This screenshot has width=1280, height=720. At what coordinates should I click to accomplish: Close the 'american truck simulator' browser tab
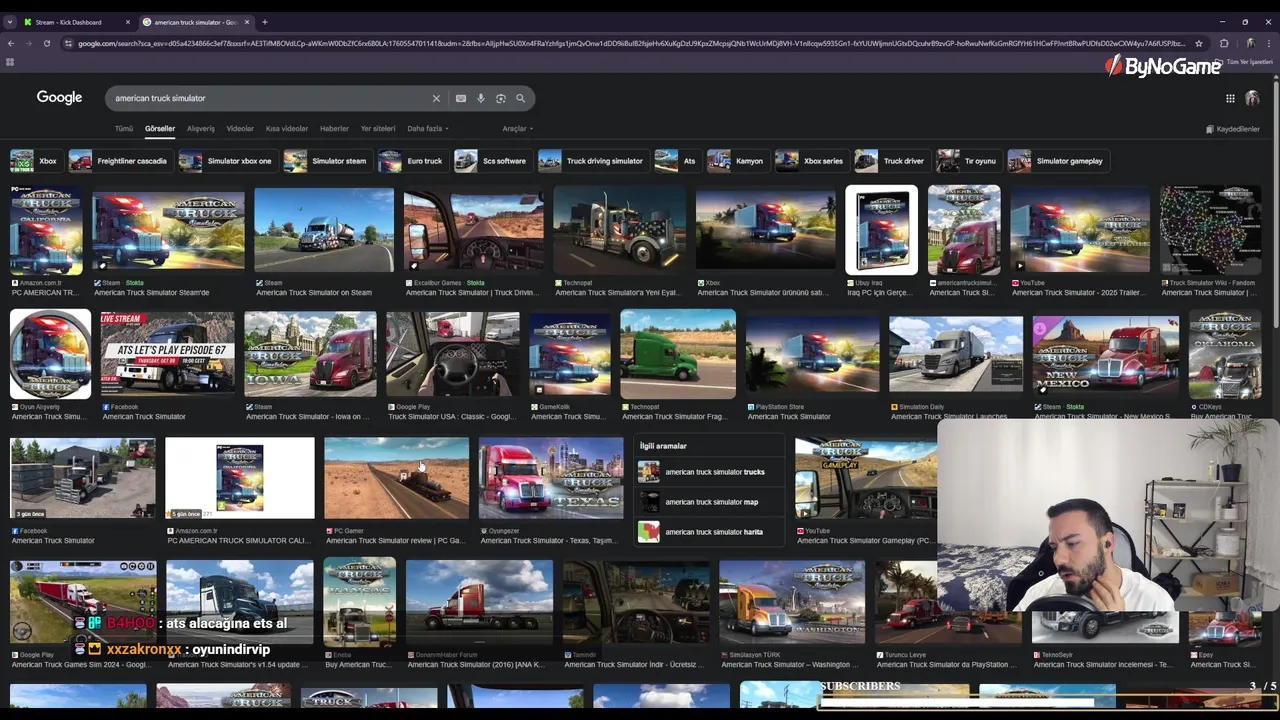coord(247,22)
